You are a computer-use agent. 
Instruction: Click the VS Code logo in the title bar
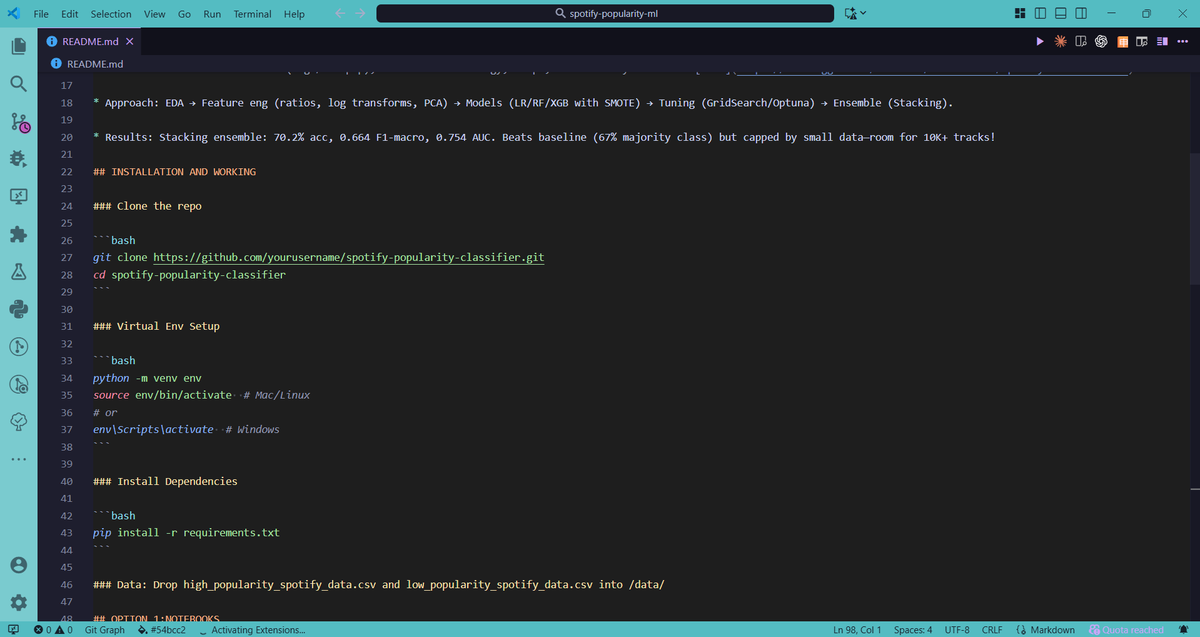click(x=13, y=13)
